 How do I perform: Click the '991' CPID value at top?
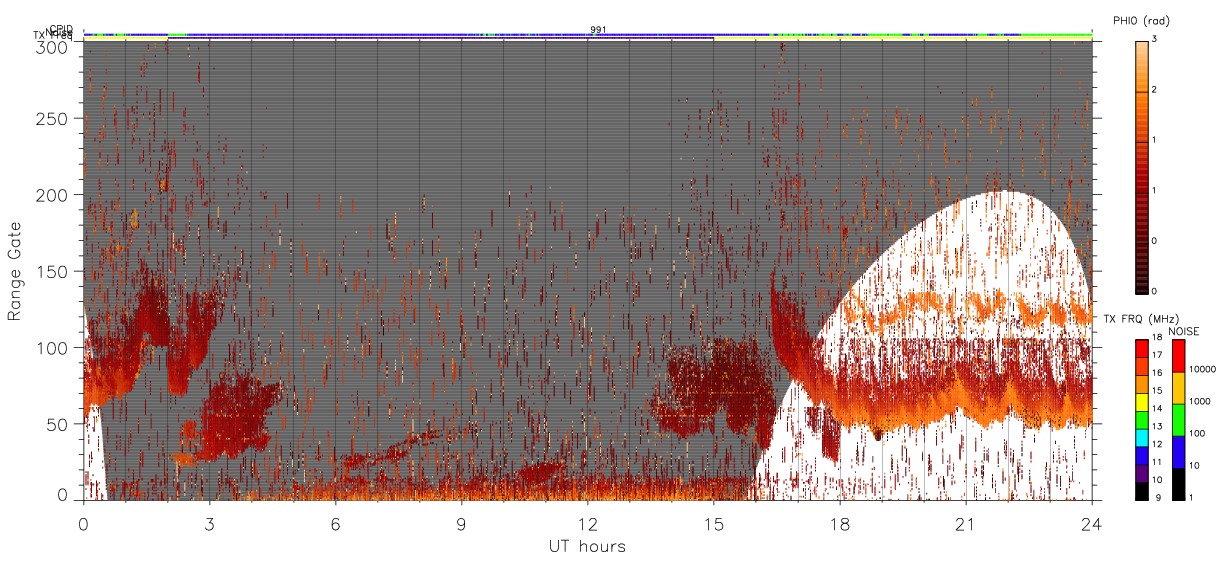598,30
